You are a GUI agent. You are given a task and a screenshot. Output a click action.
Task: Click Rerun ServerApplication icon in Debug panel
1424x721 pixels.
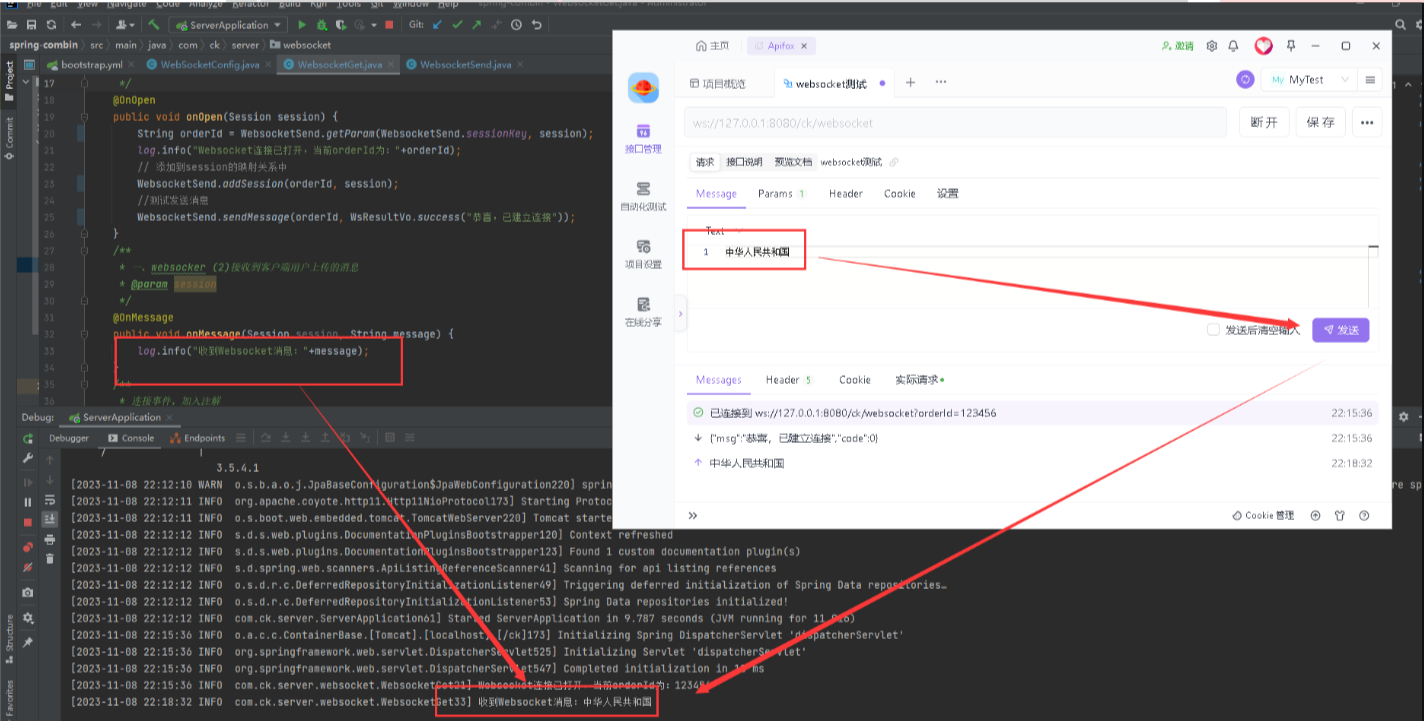28,438
